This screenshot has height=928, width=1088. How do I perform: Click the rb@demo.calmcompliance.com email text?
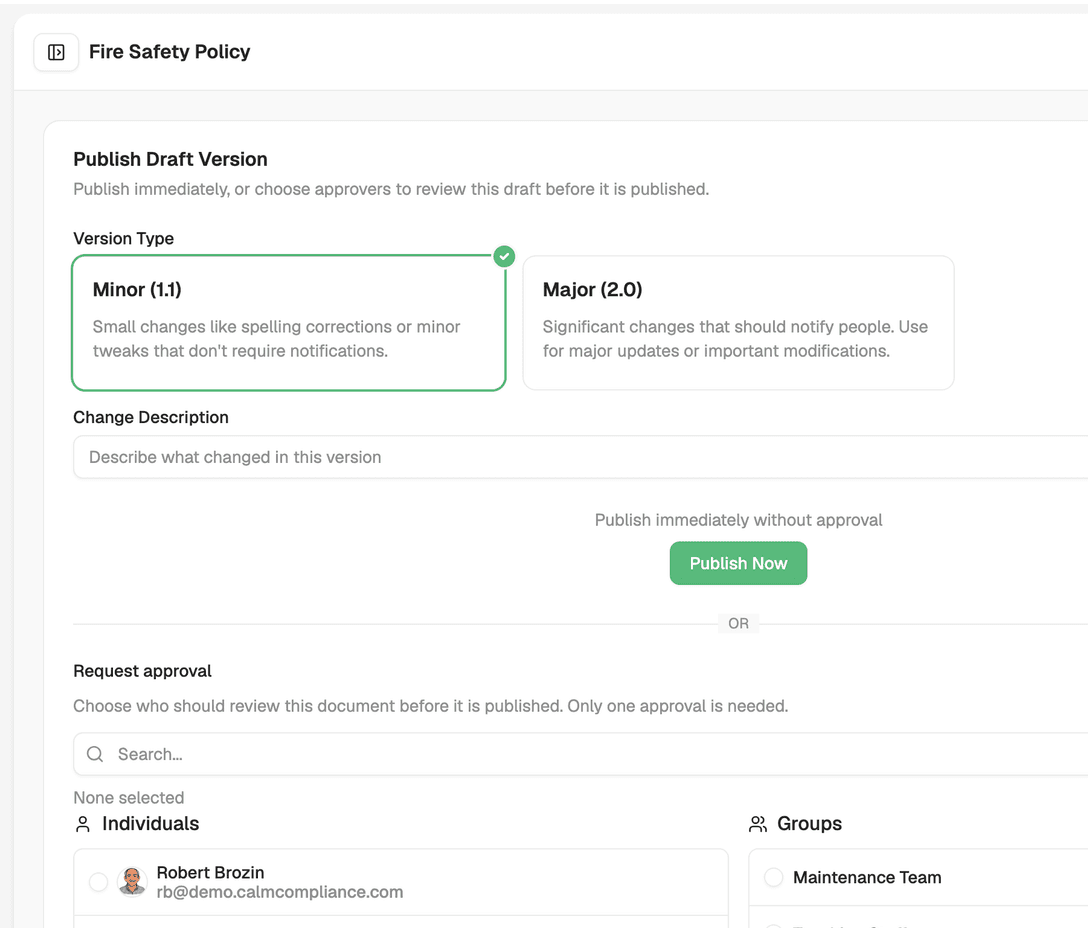pos(280,892)
